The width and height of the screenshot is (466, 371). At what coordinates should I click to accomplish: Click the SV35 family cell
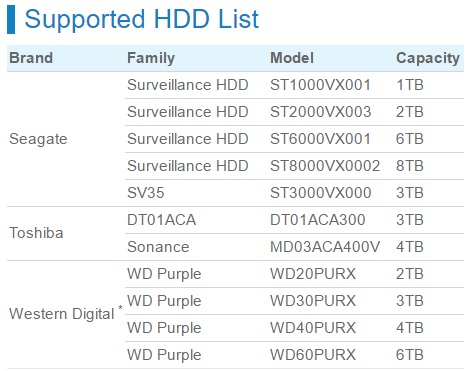coord(146,193)
